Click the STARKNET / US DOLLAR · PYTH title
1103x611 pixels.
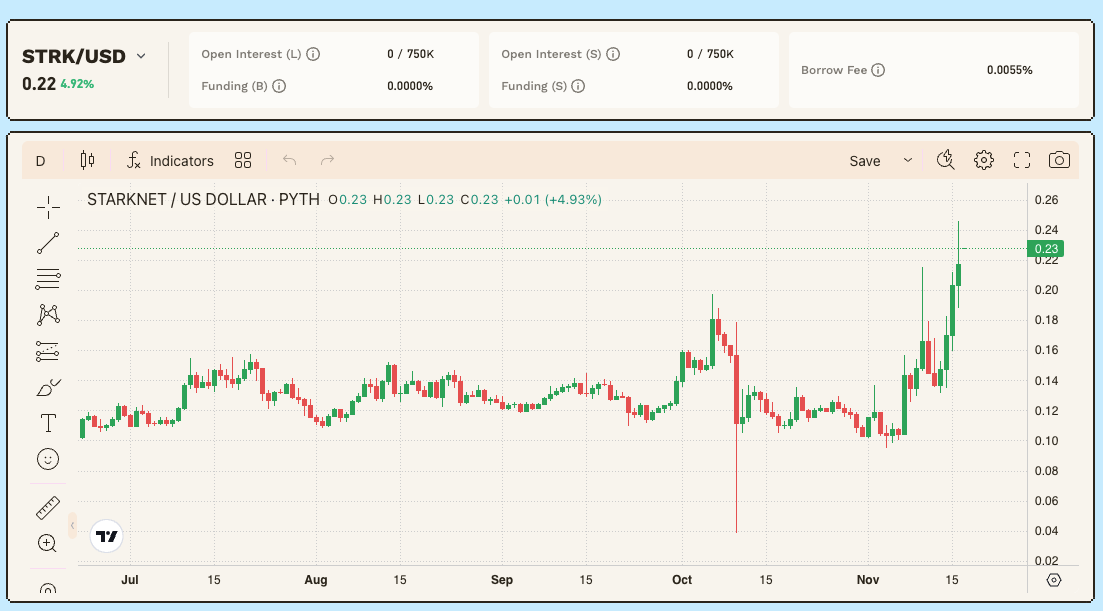[203, 200]
